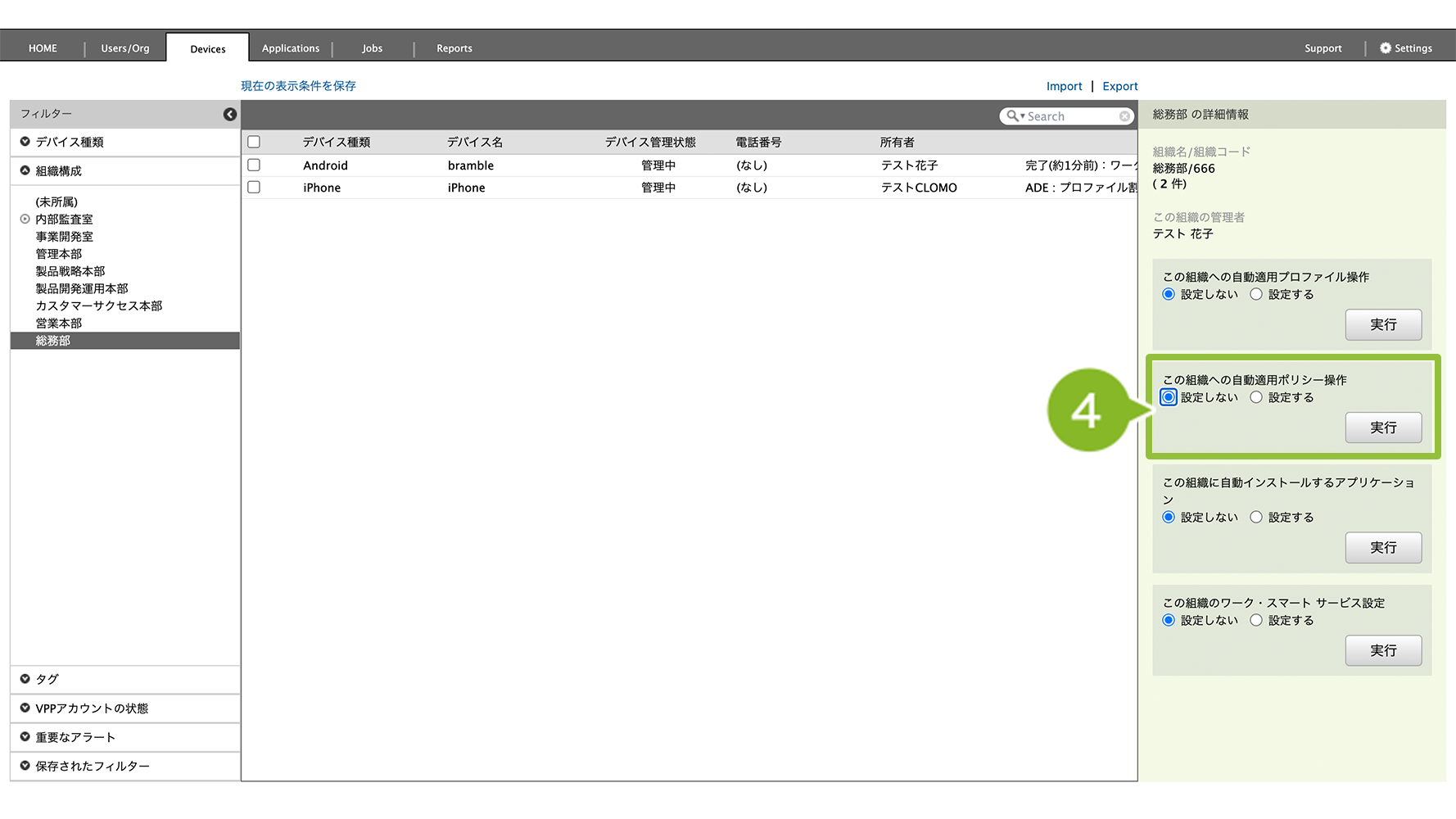Tick the iPhone device row checkbox
The height and width of the screenshot is (819, 1456).
(x=254, y=188)
